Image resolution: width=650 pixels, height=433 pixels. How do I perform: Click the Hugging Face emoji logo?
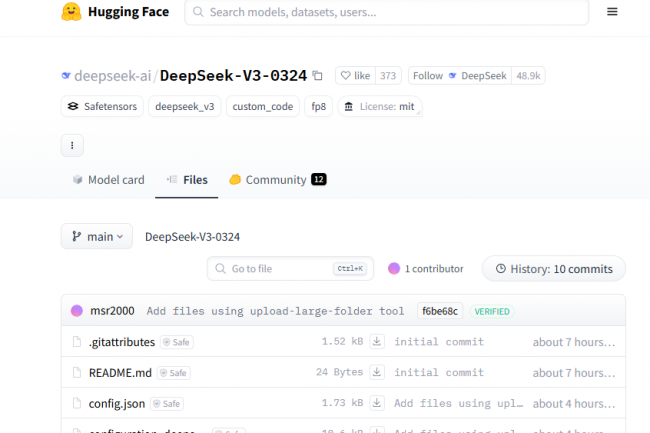click(x=71, y=12)
